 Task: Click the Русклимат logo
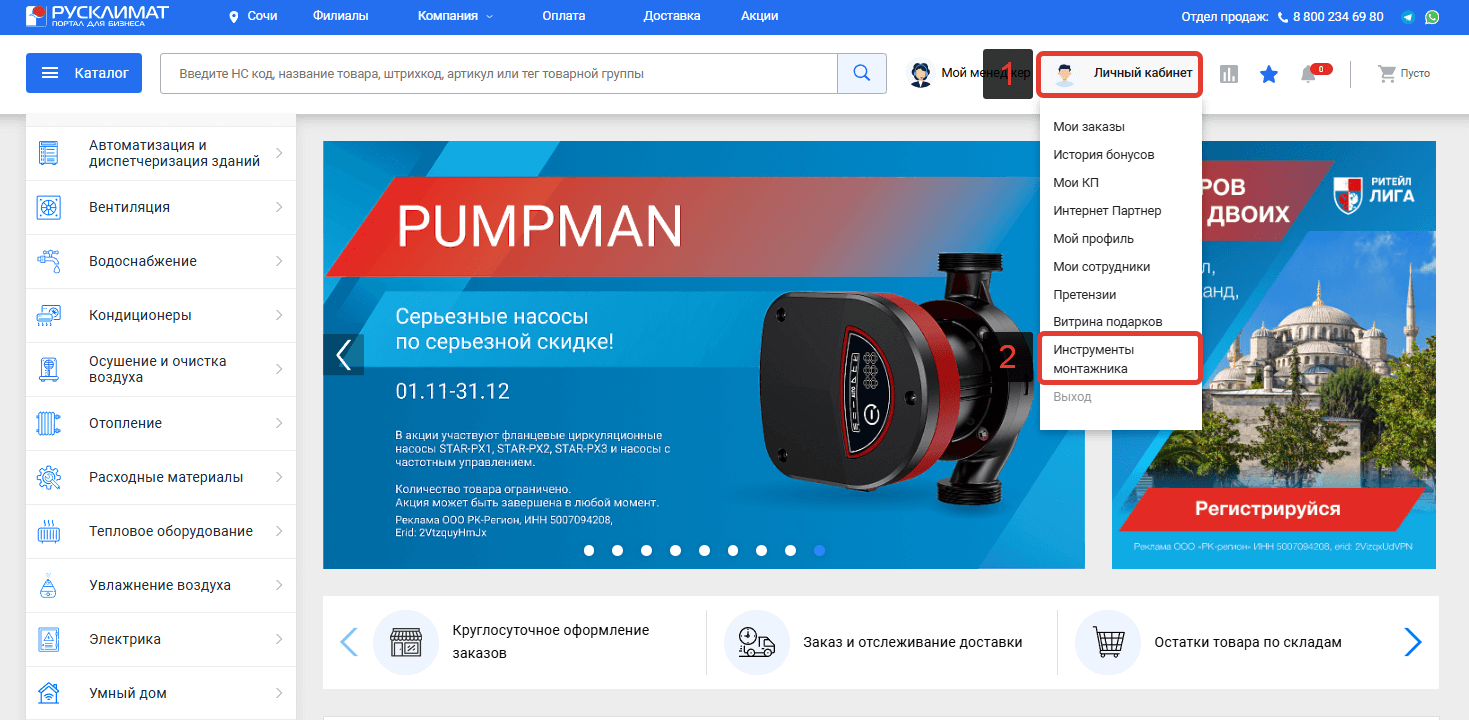pos(97,15)
